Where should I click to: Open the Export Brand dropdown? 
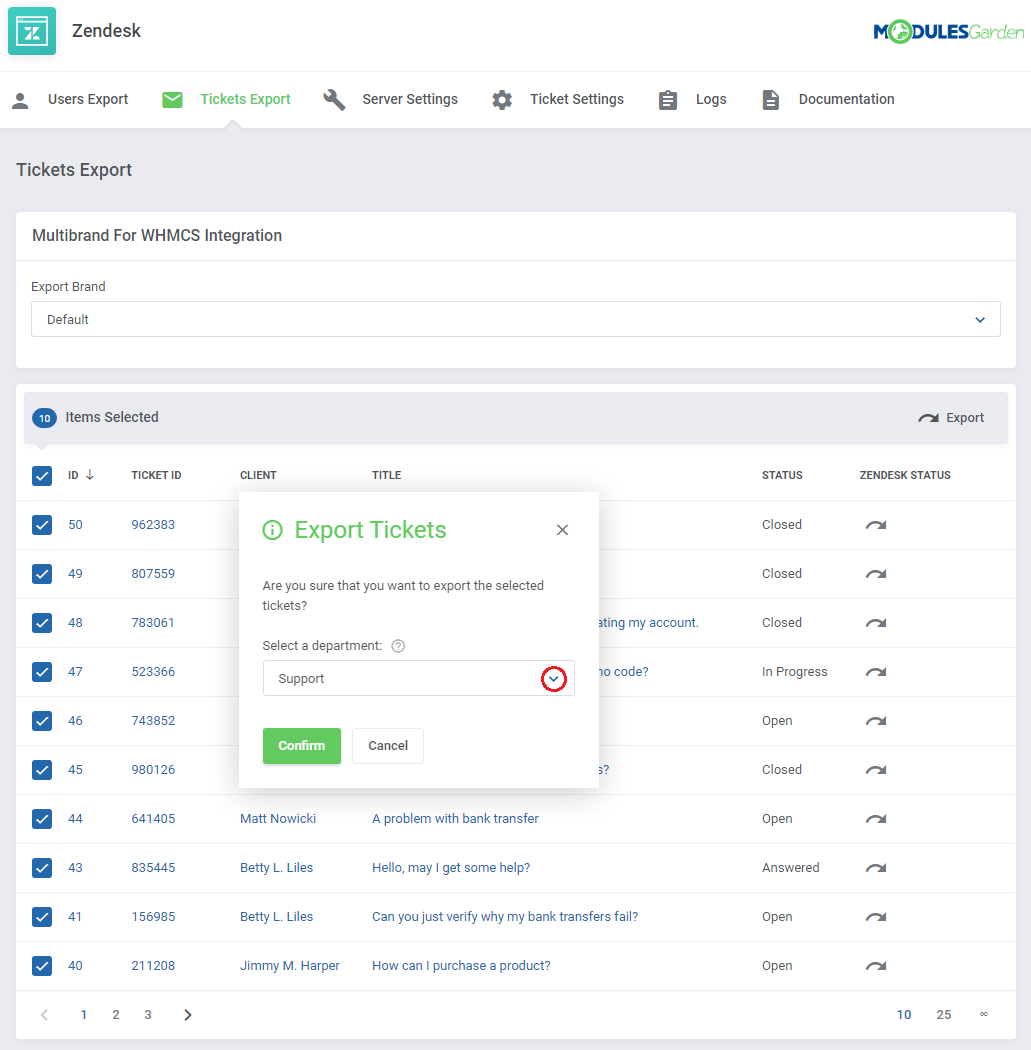516,319
